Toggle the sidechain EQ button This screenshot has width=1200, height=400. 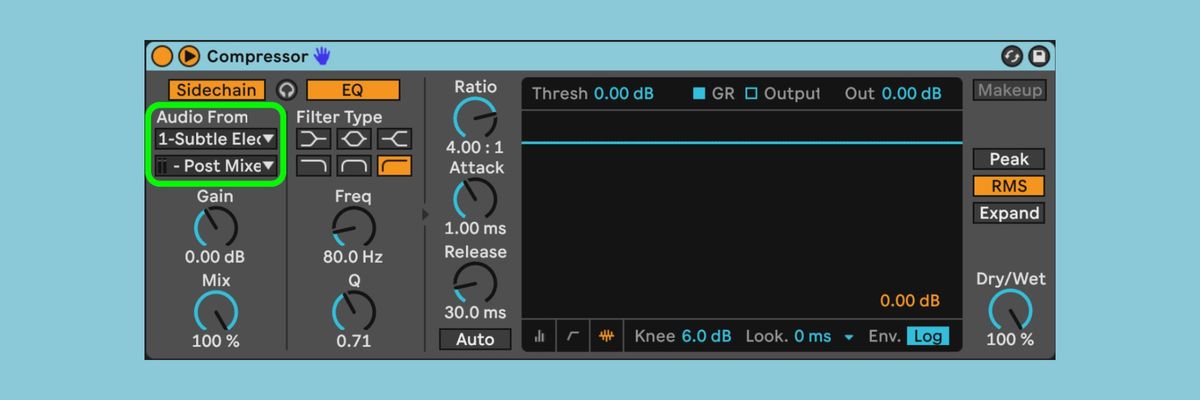[x=353, y=90]
